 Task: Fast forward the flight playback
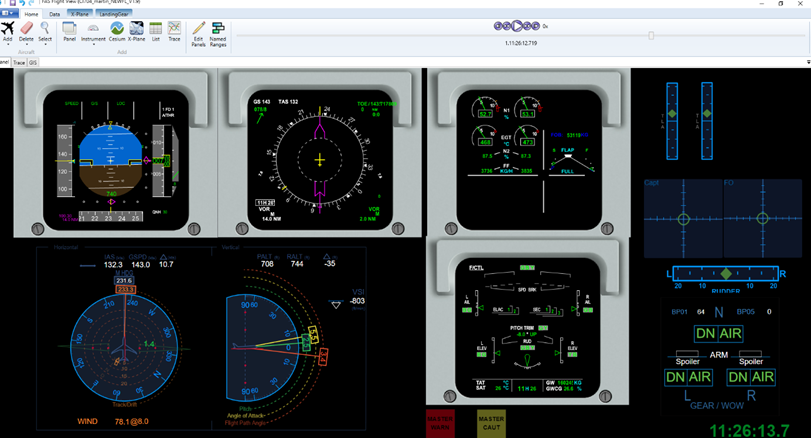[x=527, y=25]
